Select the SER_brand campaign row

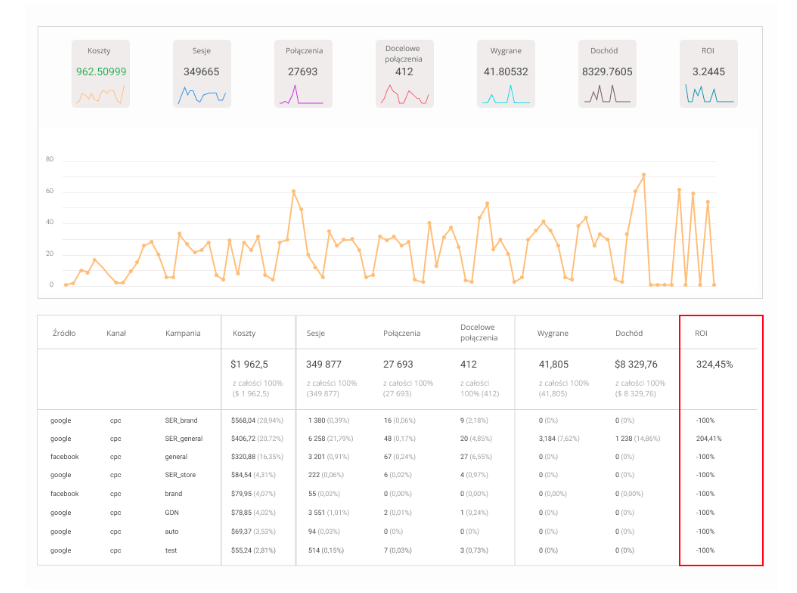397,420
